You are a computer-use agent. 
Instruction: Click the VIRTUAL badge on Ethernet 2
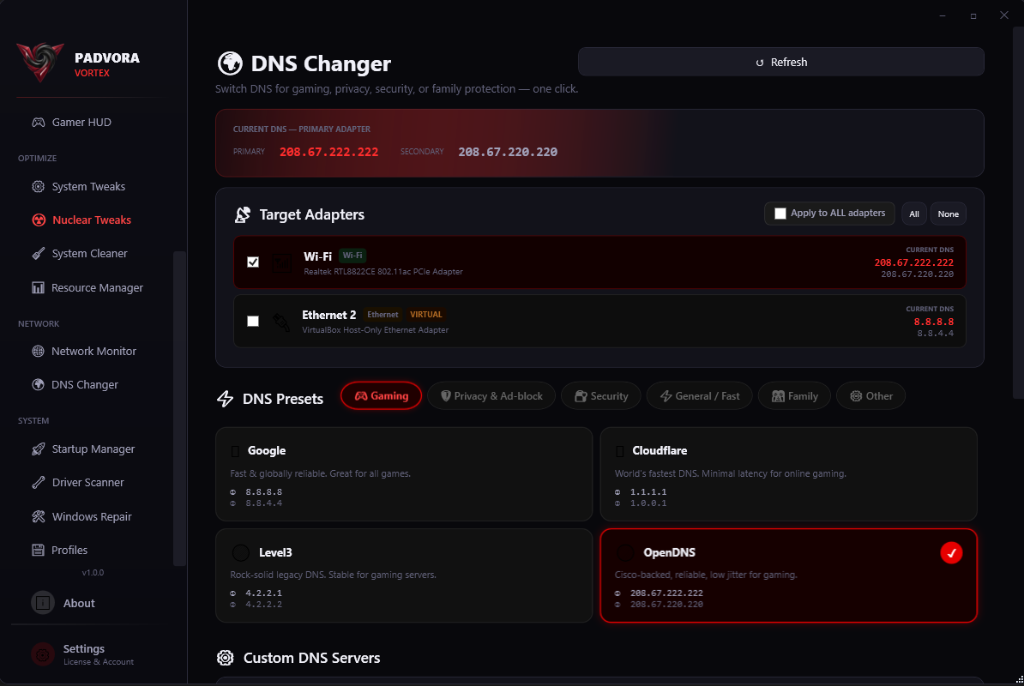[x=426, y=314]
